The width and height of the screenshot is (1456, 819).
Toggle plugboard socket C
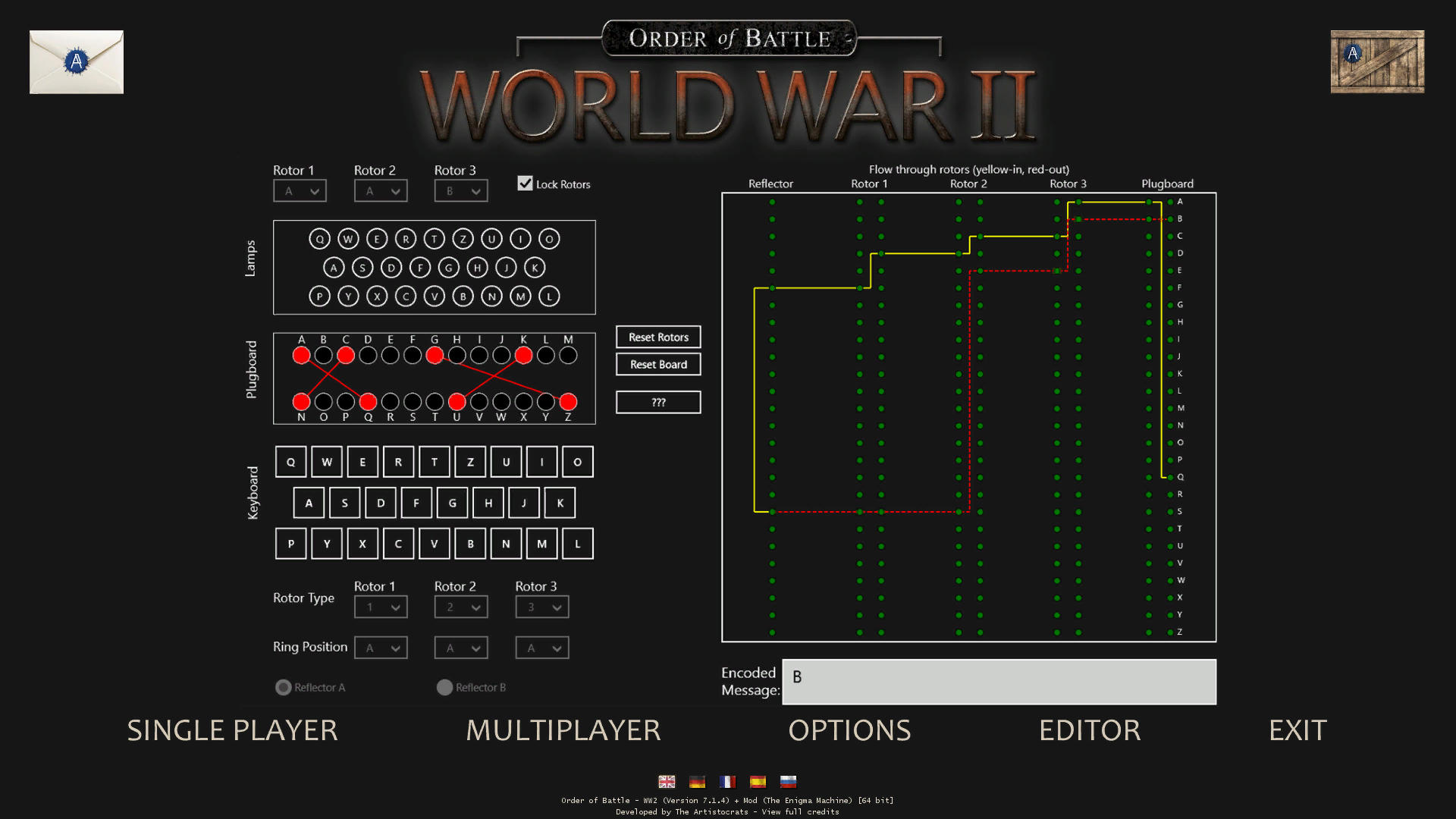click(x=346, y=355)
